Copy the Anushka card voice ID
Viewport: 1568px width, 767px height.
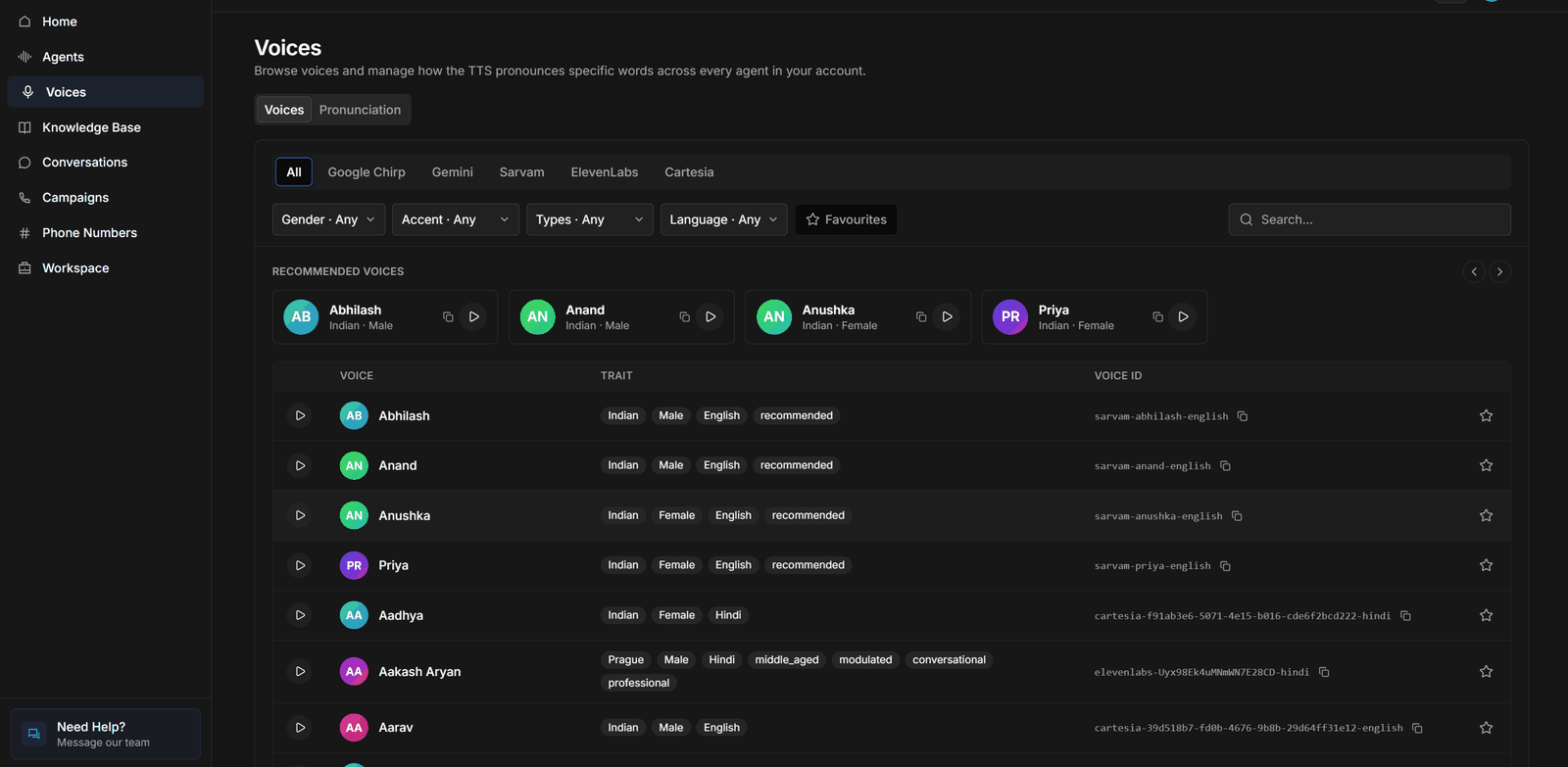click(921, 316)
